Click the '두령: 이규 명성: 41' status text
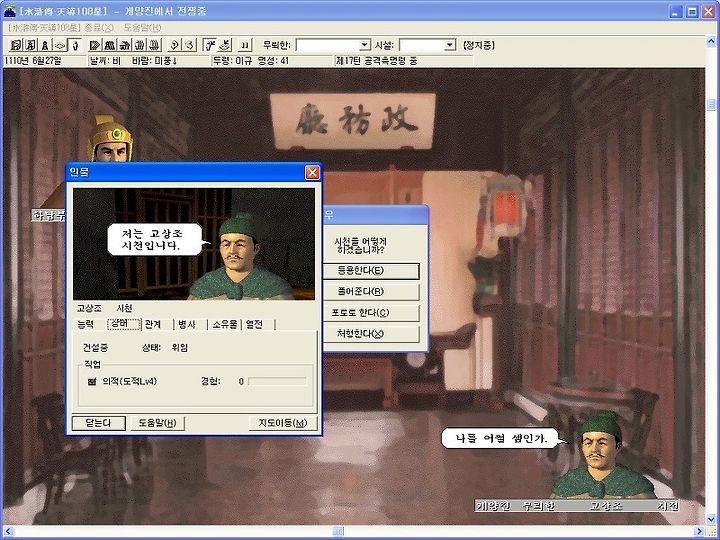This screenshot has width=720, height=540. pos(251,61)
